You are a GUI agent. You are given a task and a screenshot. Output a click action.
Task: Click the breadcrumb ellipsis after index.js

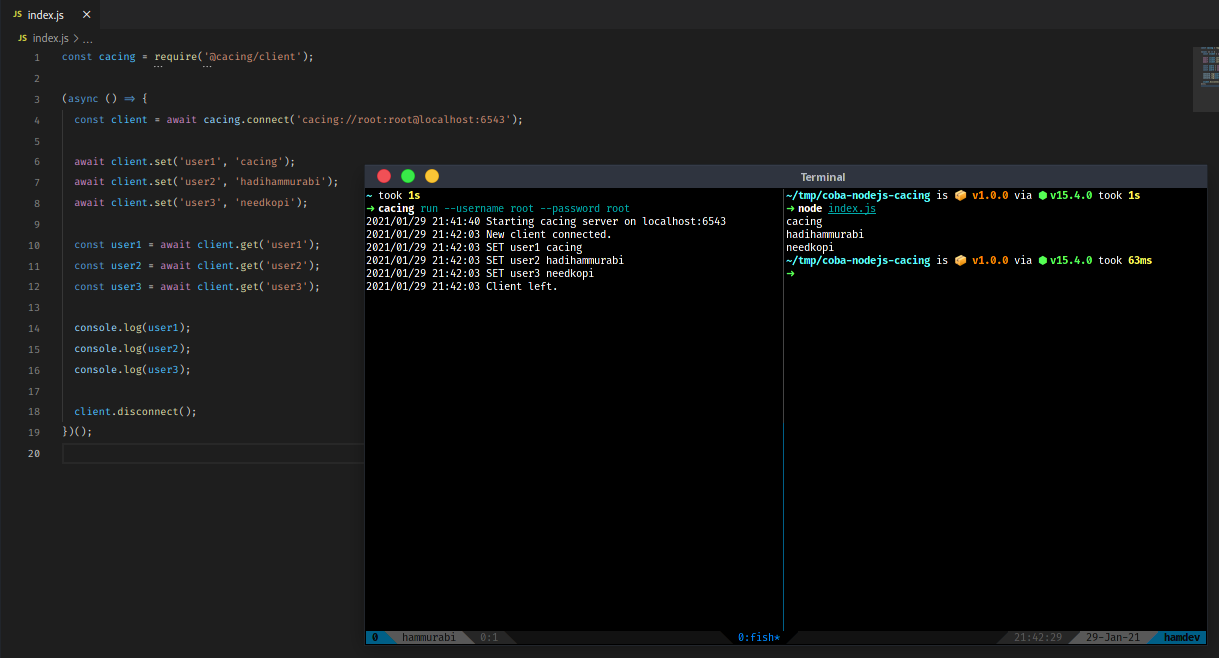click(x=87, y=38)
